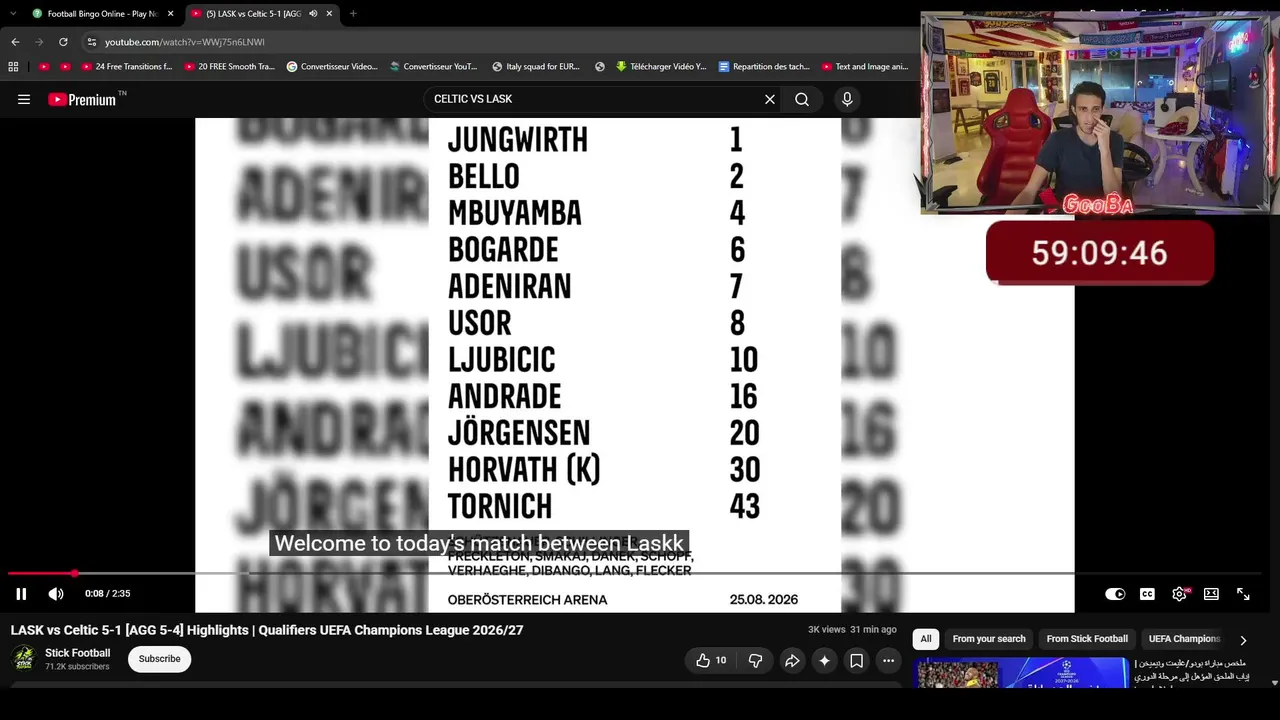
Task: Mute the video with the speaker icon
Action: pyautogui.click(x=56, y=594)
